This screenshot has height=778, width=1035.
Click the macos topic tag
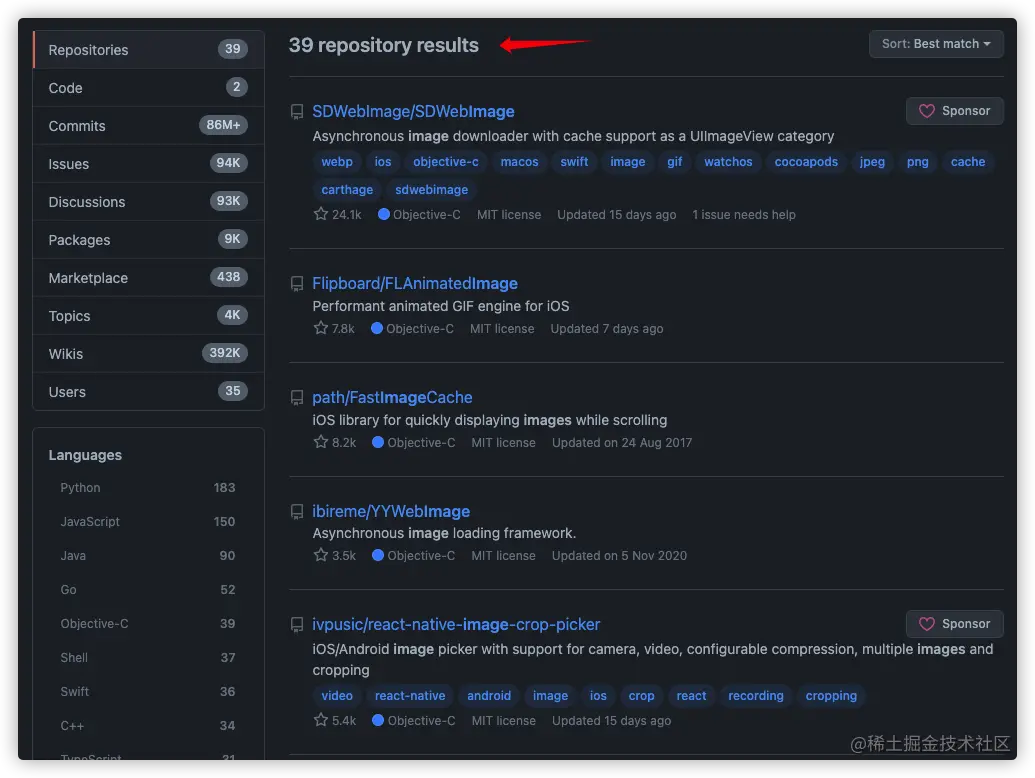pos(519,162)
